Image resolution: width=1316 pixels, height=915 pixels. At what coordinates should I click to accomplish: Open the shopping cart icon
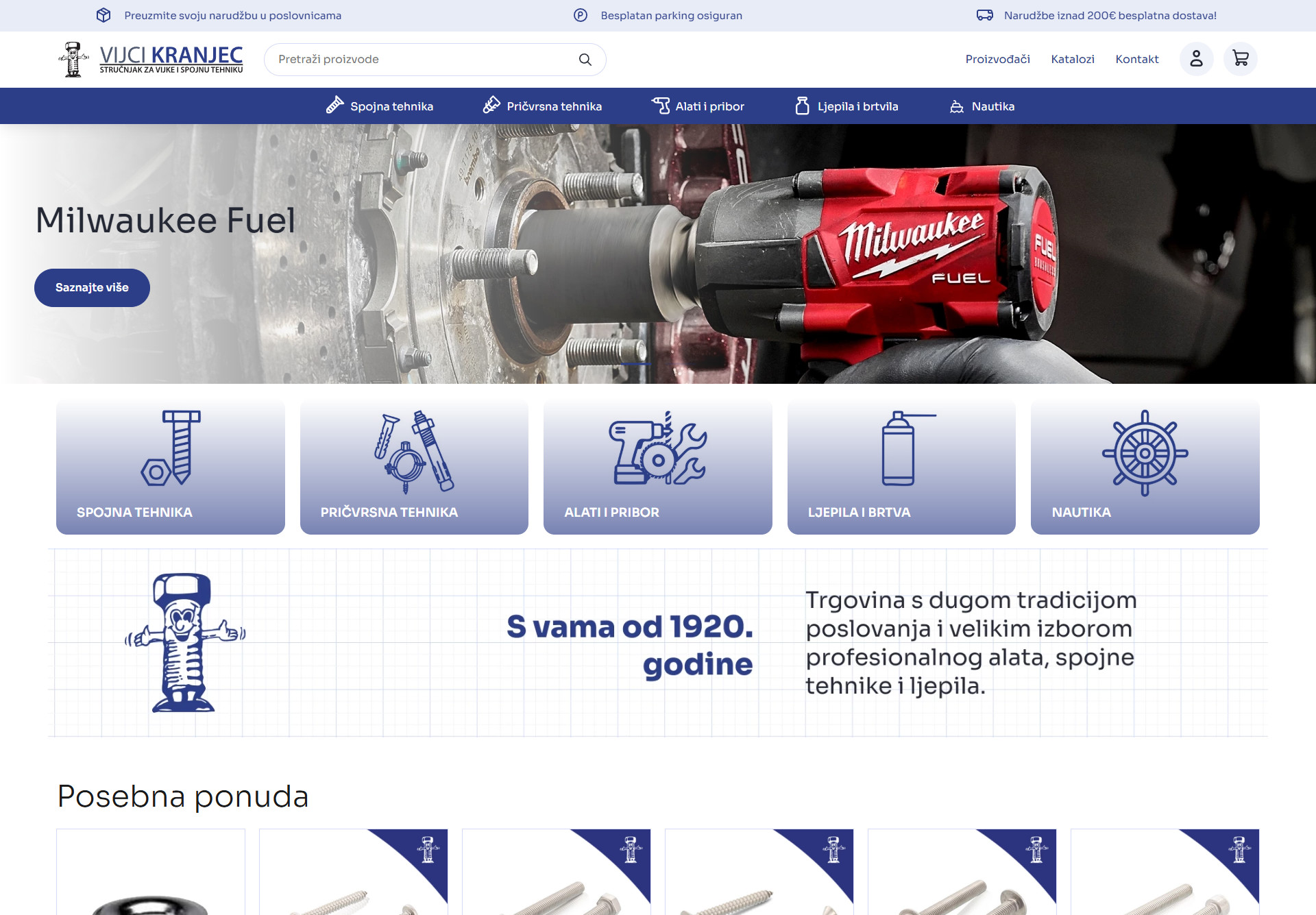pos(1240,59)
